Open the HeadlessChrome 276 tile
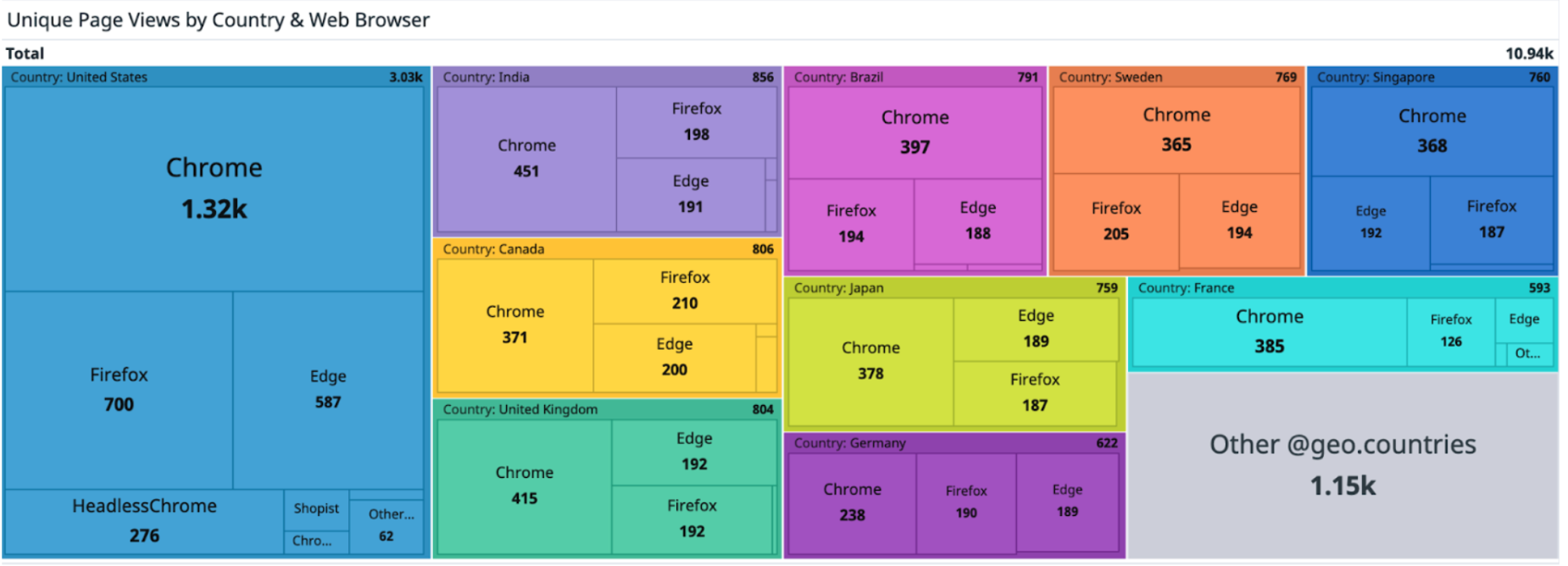Viewport: 1568px width, 566px height. pos(144,521)
